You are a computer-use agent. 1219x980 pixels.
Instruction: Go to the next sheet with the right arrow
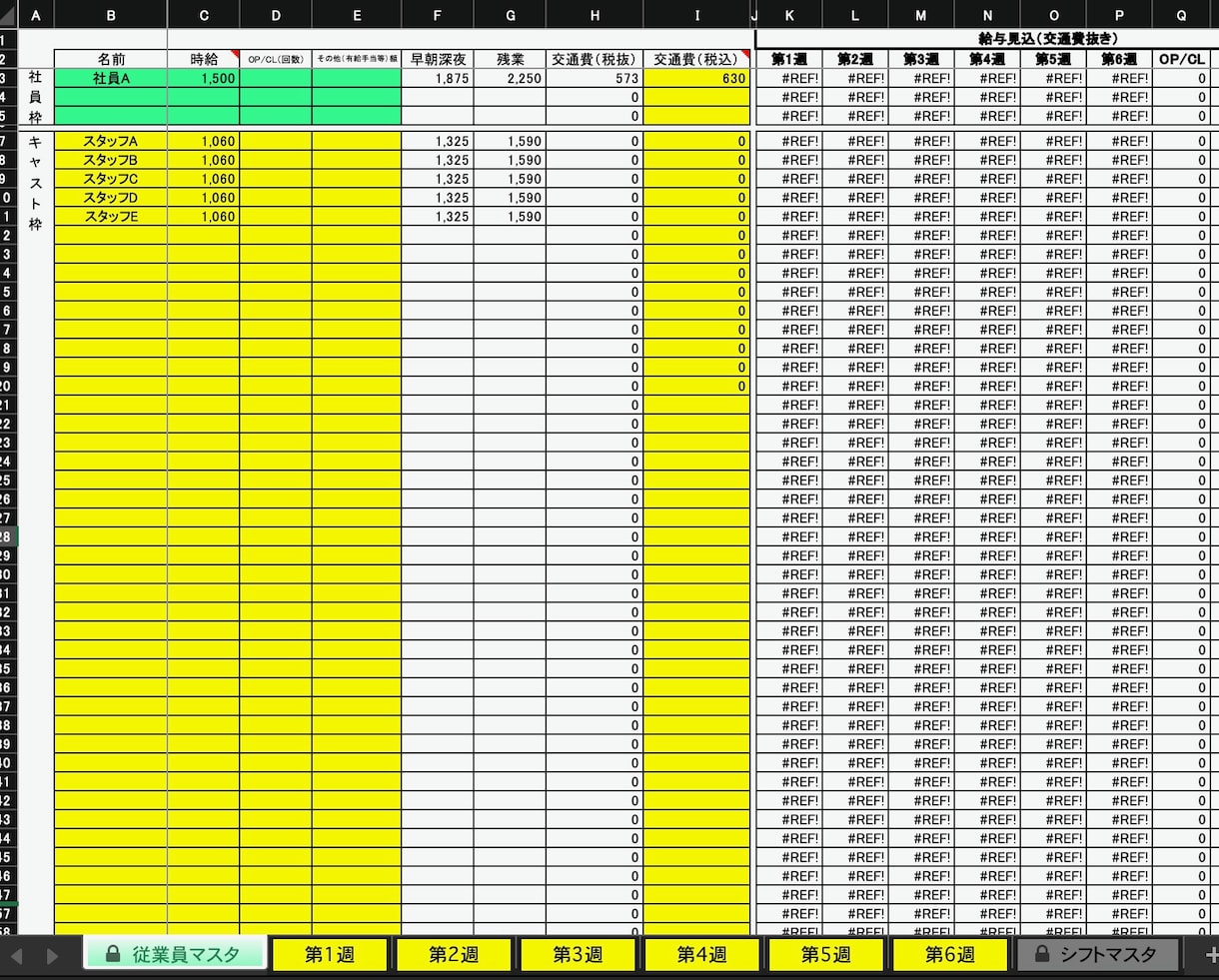click(x=52, y=956)
